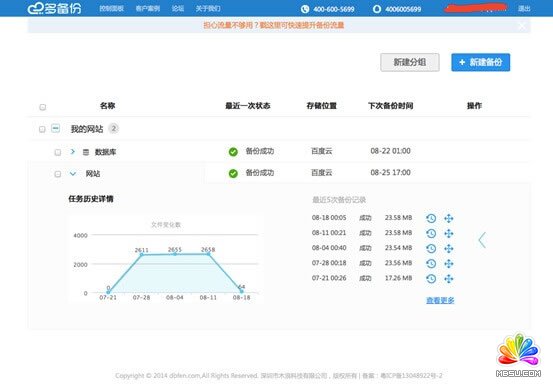Click the 08-04 label on chart axis
553x387 pixels.
click(x=175, y=298)
